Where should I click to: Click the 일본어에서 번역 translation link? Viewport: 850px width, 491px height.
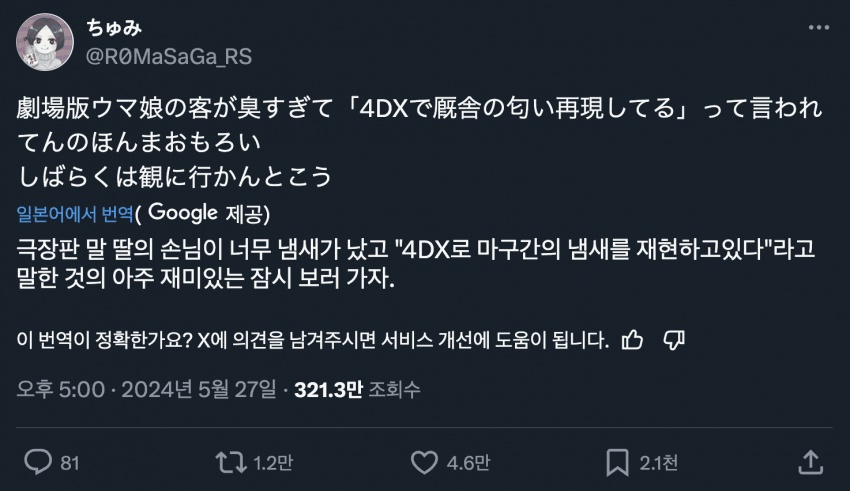[75, 214]
